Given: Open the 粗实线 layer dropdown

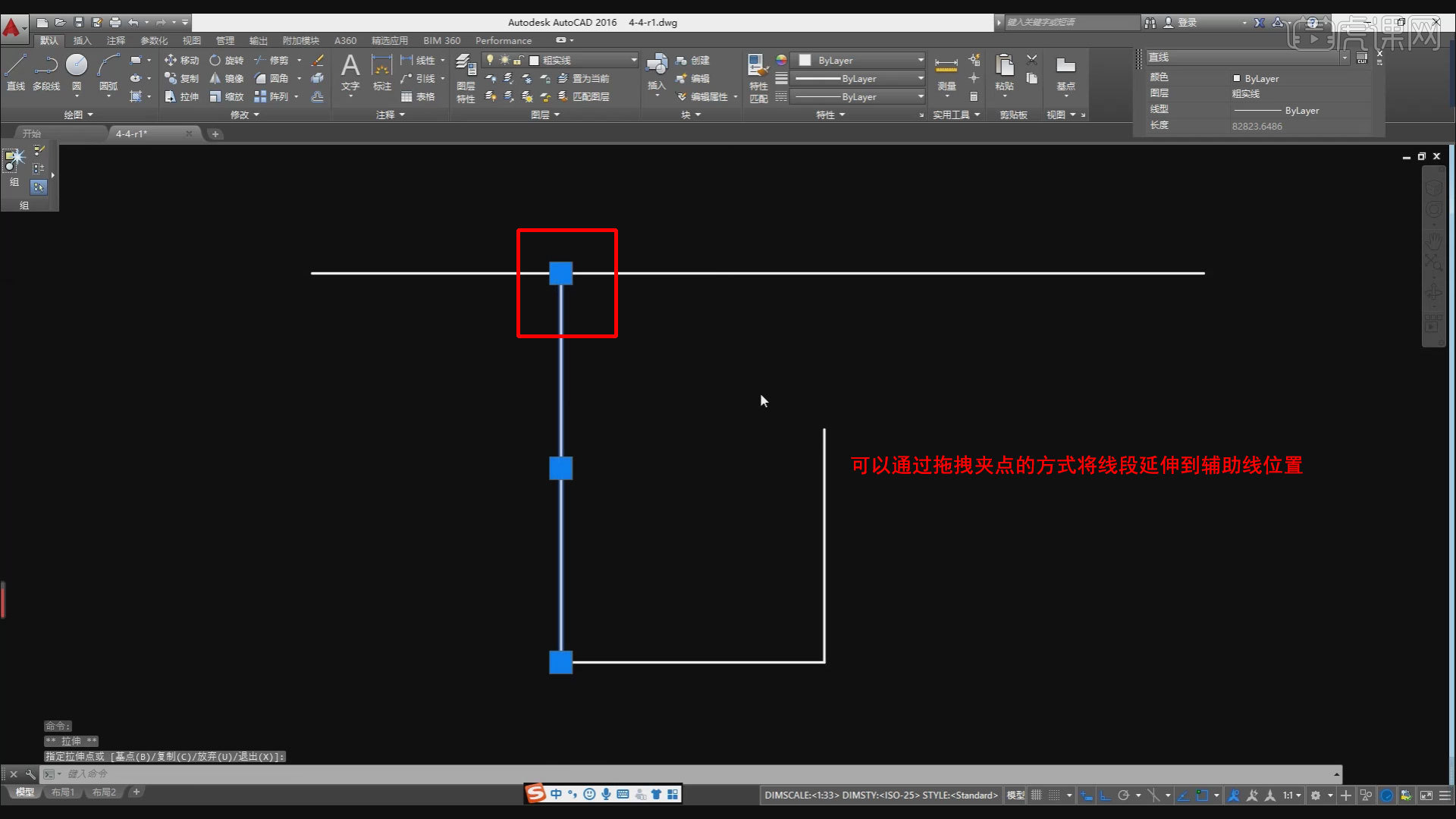Looking at the screenshot, I should [x=634, y=60].
